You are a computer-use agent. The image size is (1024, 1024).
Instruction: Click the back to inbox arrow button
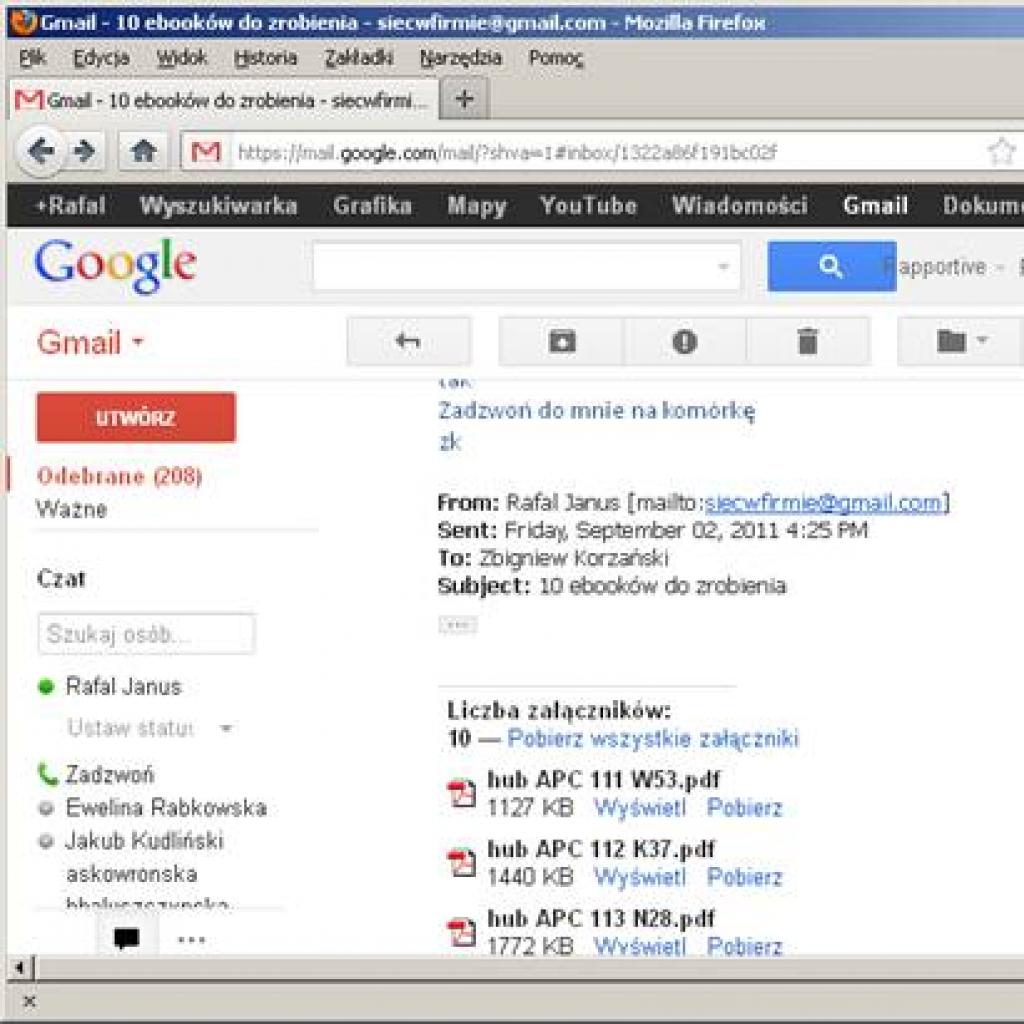(x=408, y=341)
